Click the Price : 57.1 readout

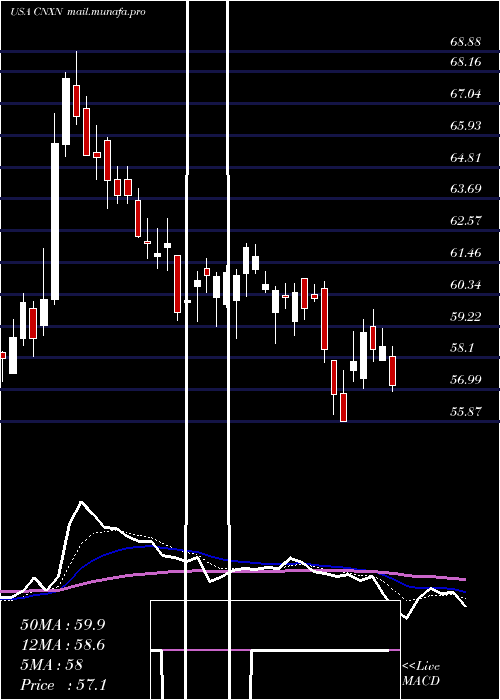(63, 685)
